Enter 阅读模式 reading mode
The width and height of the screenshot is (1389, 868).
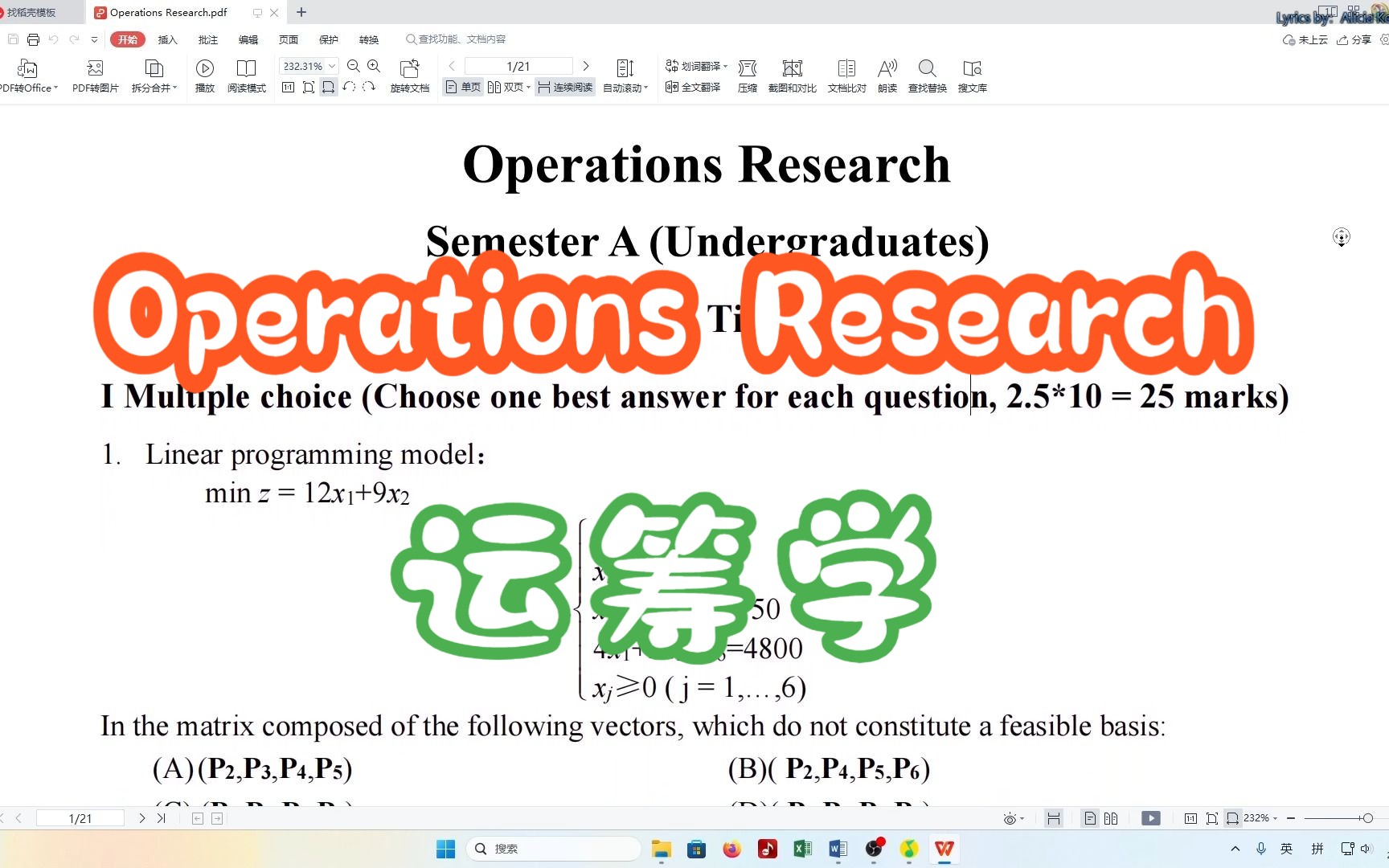click(246, 76)
